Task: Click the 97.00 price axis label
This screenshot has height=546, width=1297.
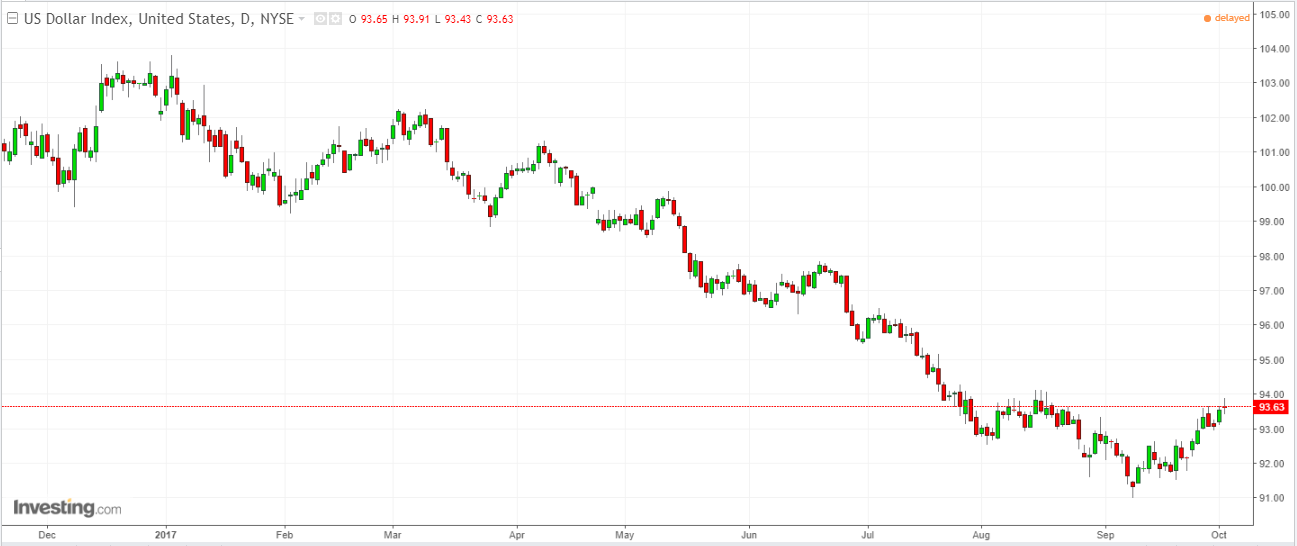Action: point(1273,291)
